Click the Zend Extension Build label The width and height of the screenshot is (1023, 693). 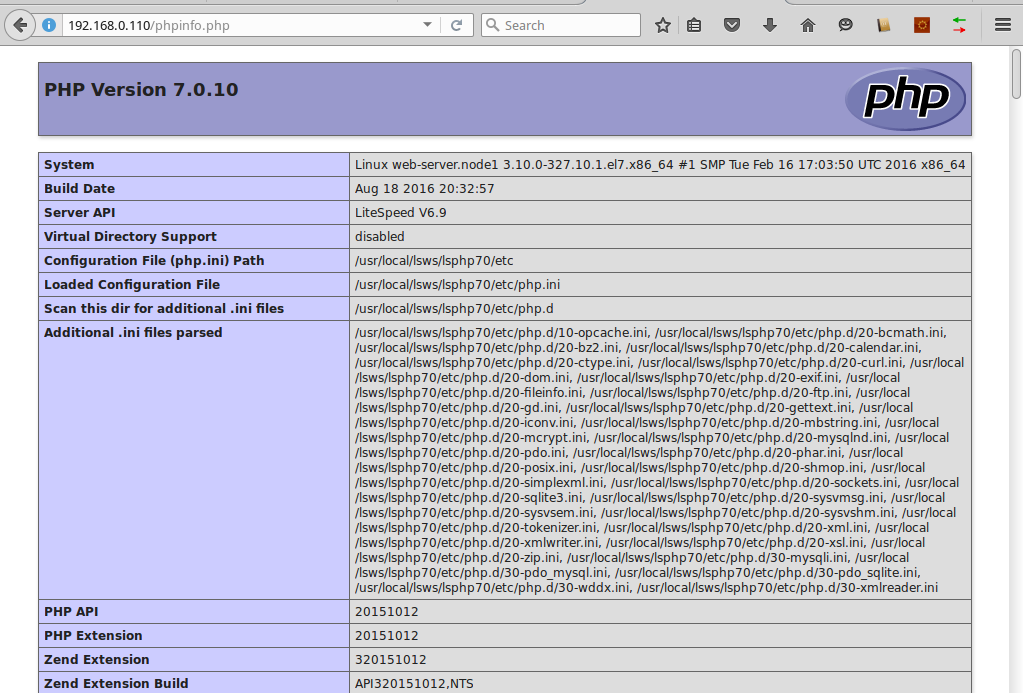(x=116, y=683)
